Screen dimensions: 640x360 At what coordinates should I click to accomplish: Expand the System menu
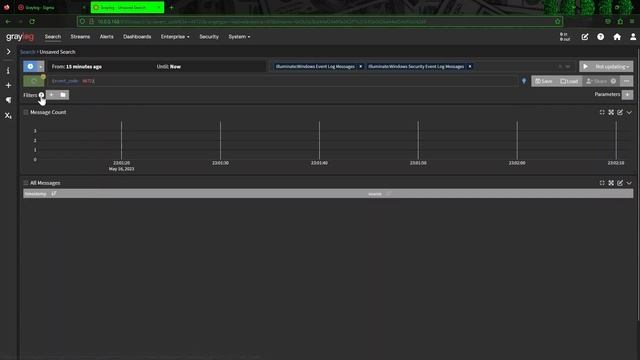pos(239,37)
